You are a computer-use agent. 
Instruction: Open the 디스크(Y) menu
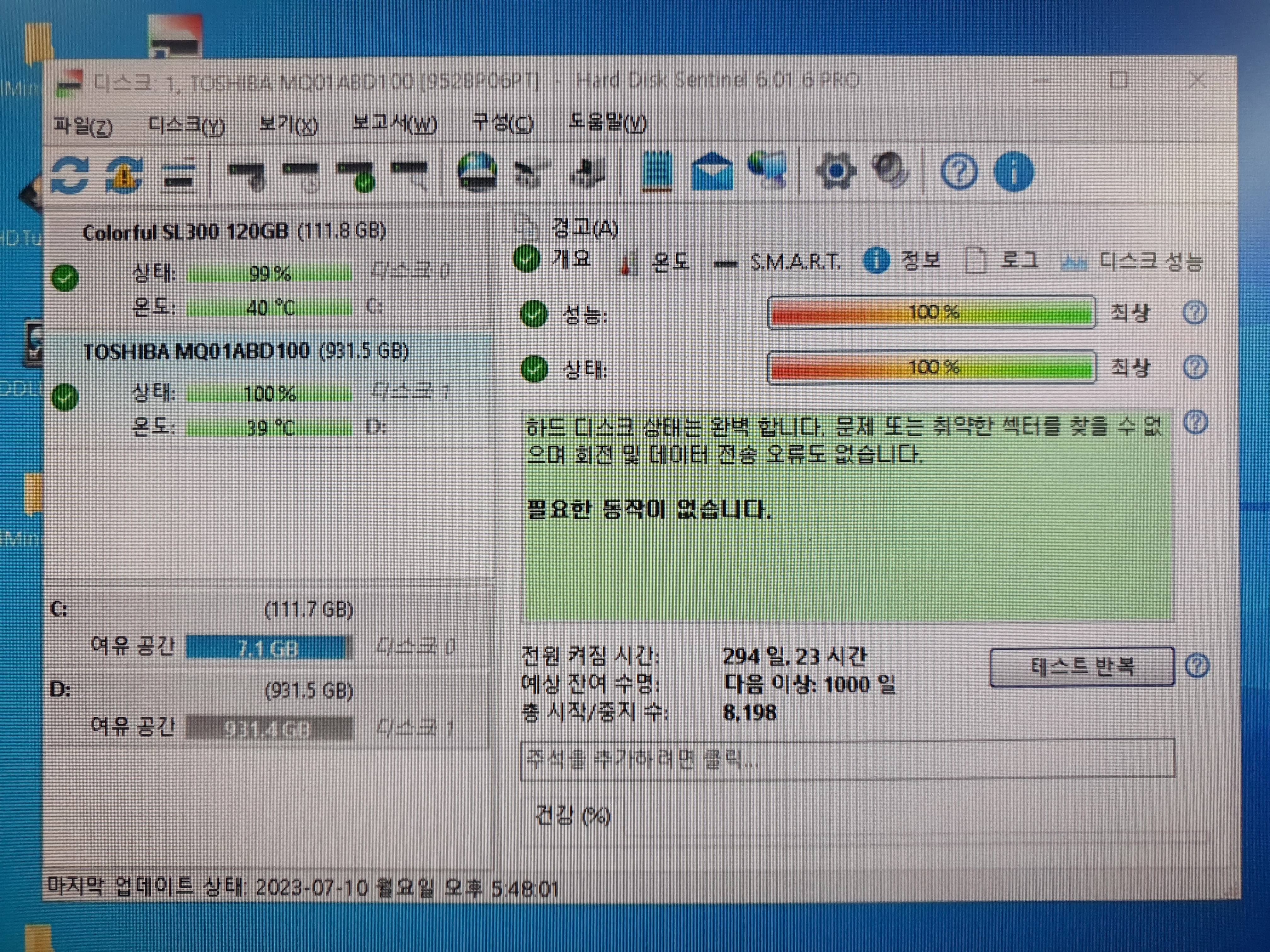pos(186,125)
